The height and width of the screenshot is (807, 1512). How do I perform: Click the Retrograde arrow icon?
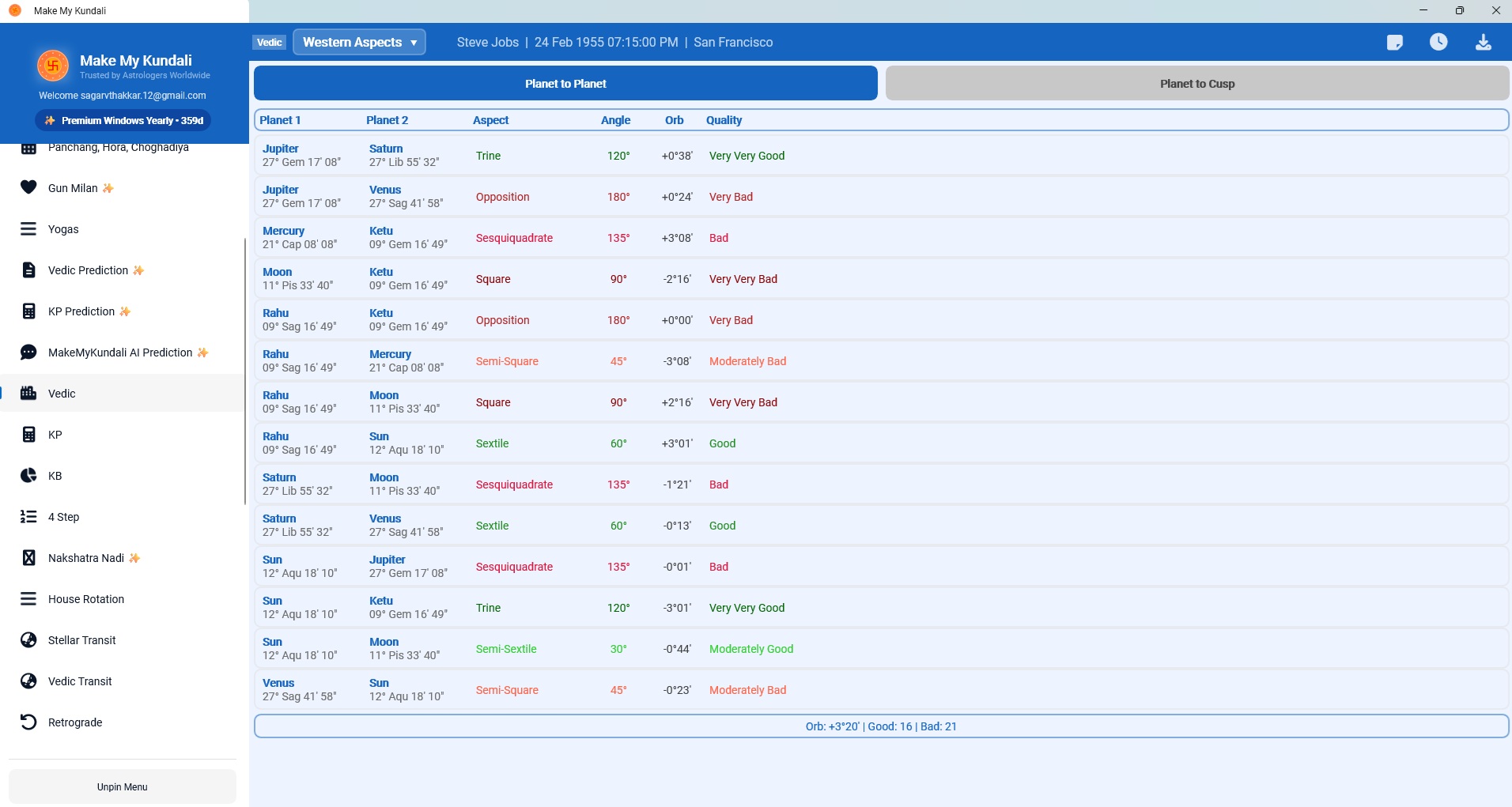(x=28, y=722)
